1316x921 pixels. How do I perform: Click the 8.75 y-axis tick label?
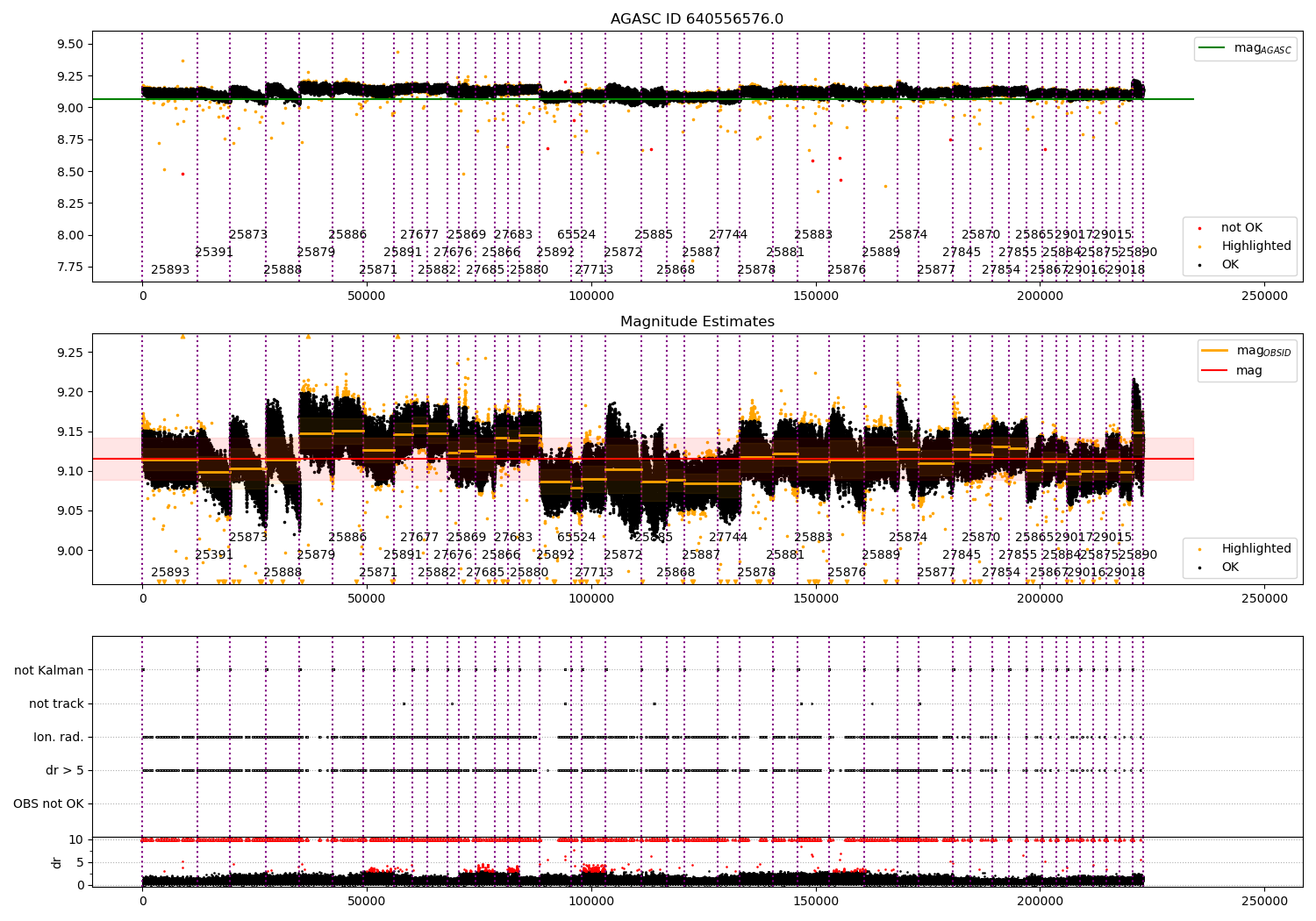coord(70,140)
